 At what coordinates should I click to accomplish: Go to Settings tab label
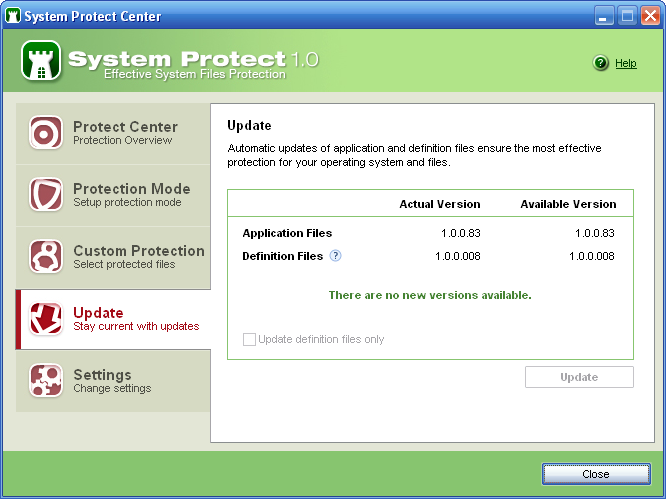pyautogui.click(x=102, y=375)
